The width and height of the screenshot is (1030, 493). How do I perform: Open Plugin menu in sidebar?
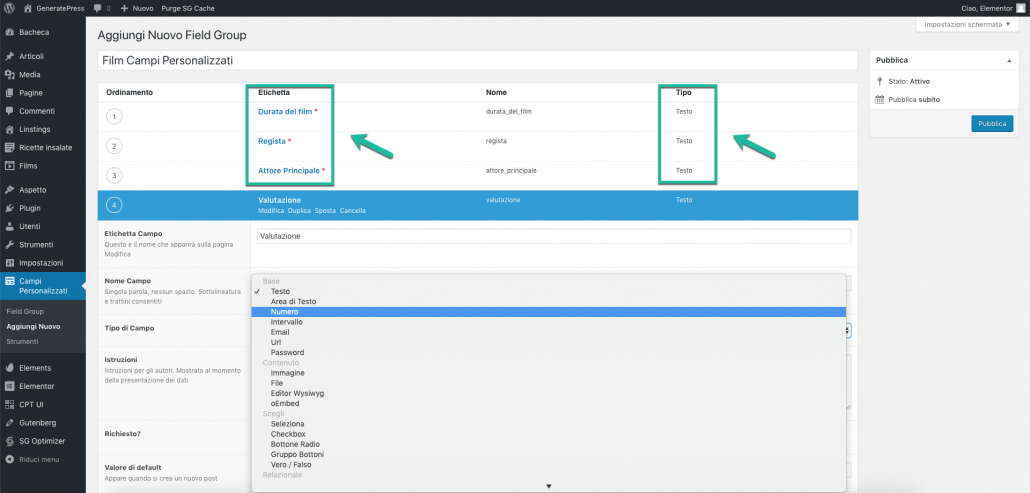tap(30, 208)
